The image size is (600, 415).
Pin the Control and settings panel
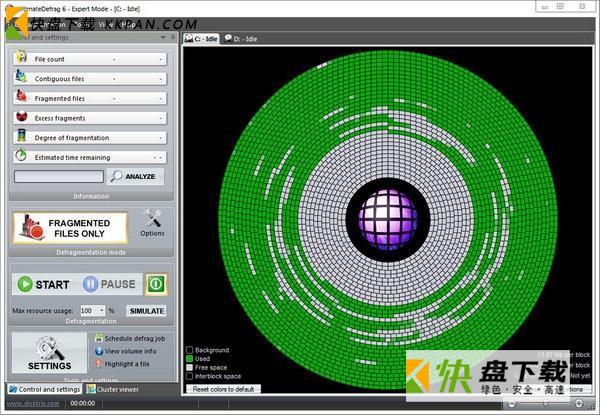coord(173,37)
